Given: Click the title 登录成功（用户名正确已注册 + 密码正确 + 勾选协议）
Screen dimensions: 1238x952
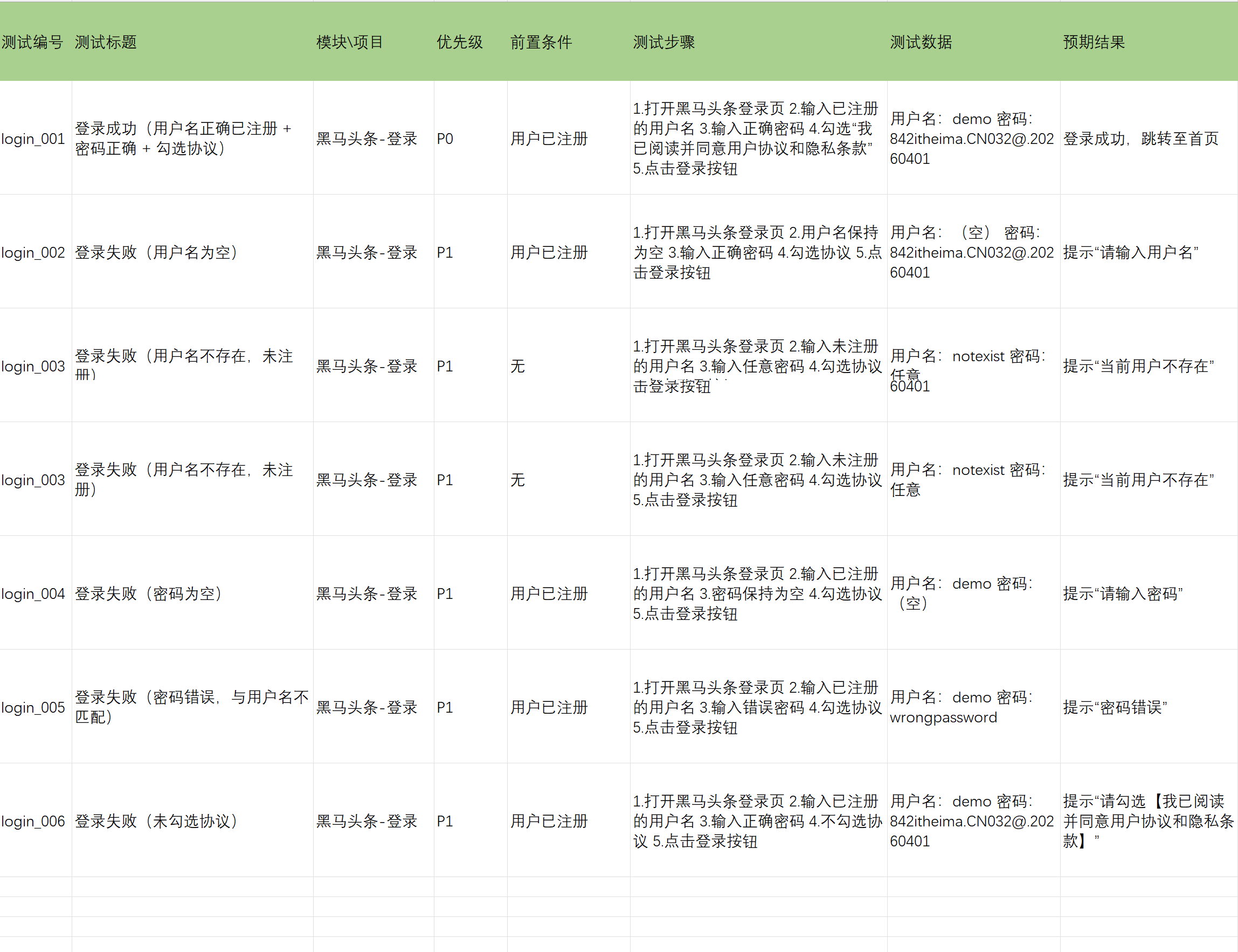Looking at the screenshot, I should [192, 138].
